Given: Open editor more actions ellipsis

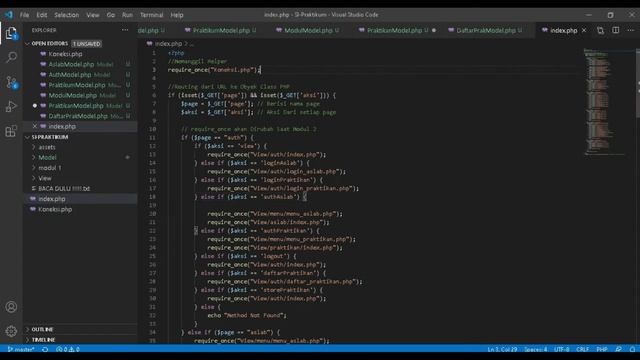Looking at the screenshot, I should (631, 30).
